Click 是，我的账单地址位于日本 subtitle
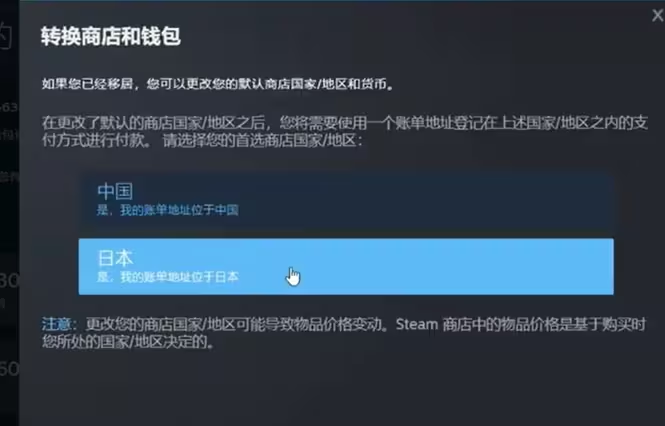 (168, 277)
